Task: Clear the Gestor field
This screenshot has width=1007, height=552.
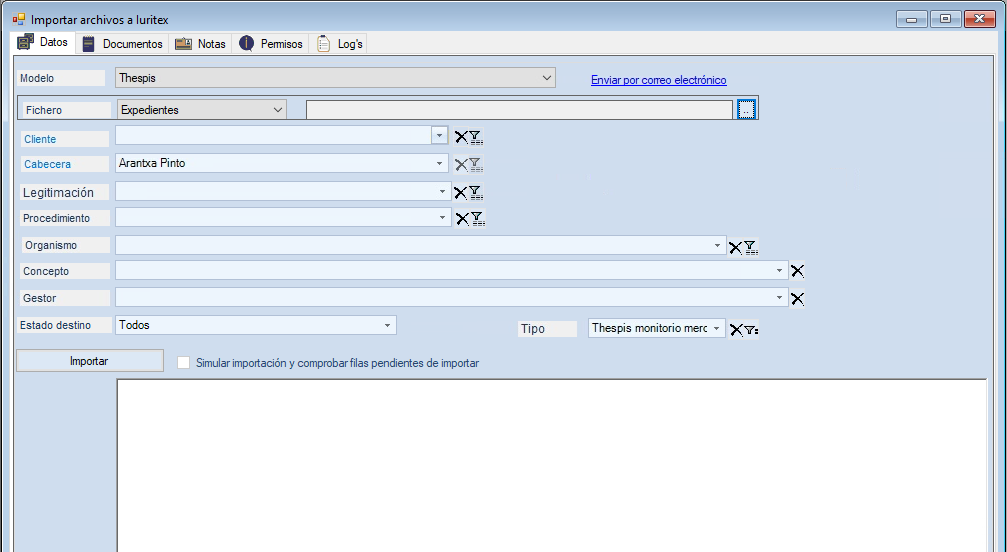Action: pyautogui.click(x=797, y=298)
